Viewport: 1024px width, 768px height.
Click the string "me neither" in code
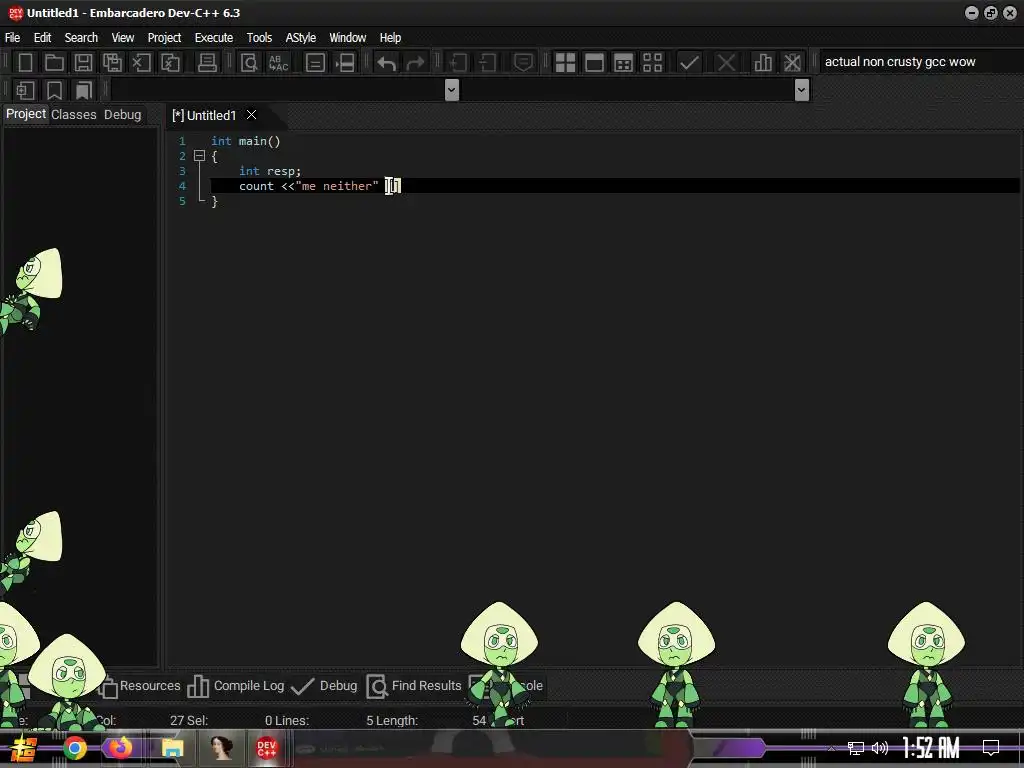(337, 186)
